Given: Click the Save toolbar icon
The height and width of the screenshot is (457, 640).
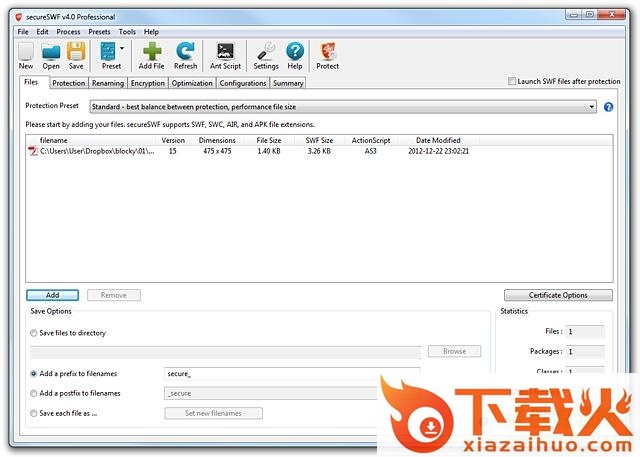Looking at the screenshot, I should click(x=76, y=52).
